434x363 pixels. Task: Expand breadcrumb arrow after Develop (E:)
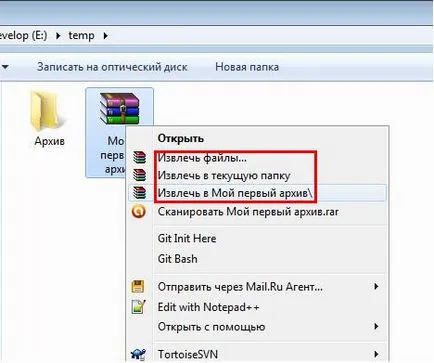coord(58,35)
